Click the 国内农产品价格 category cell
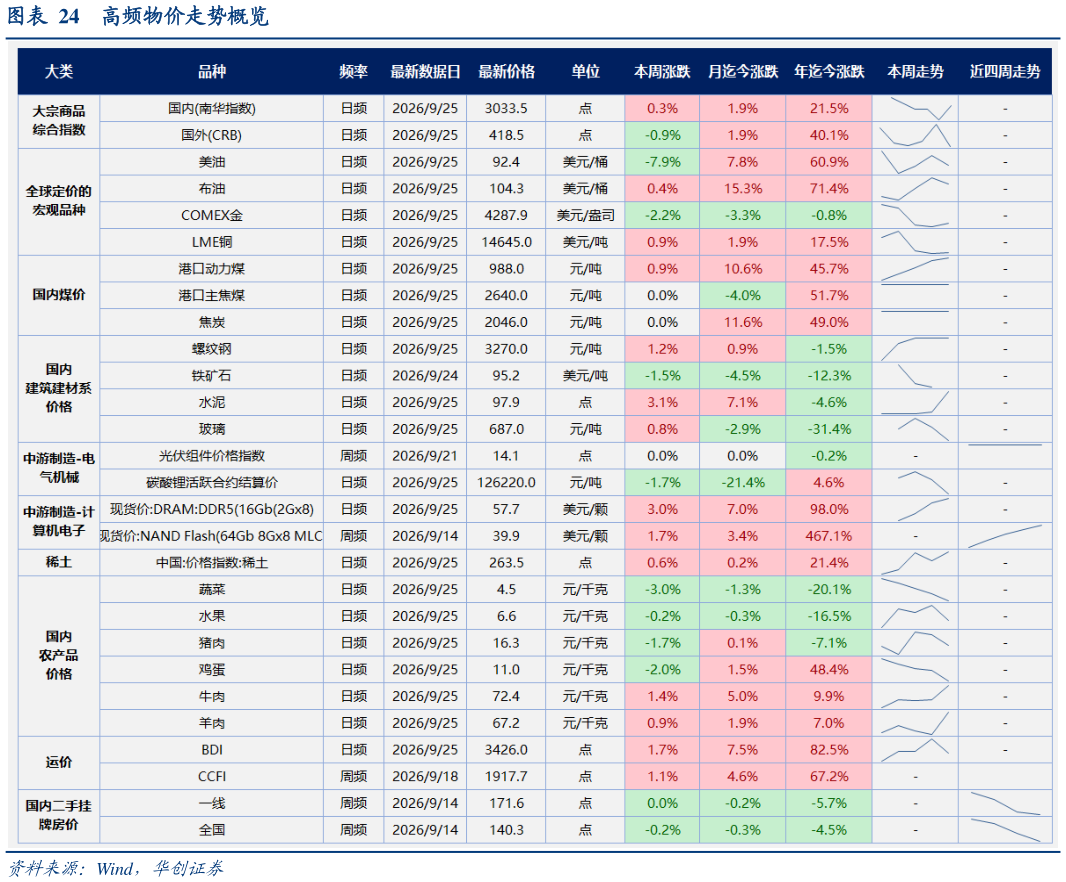 click(x=59, y=655)
